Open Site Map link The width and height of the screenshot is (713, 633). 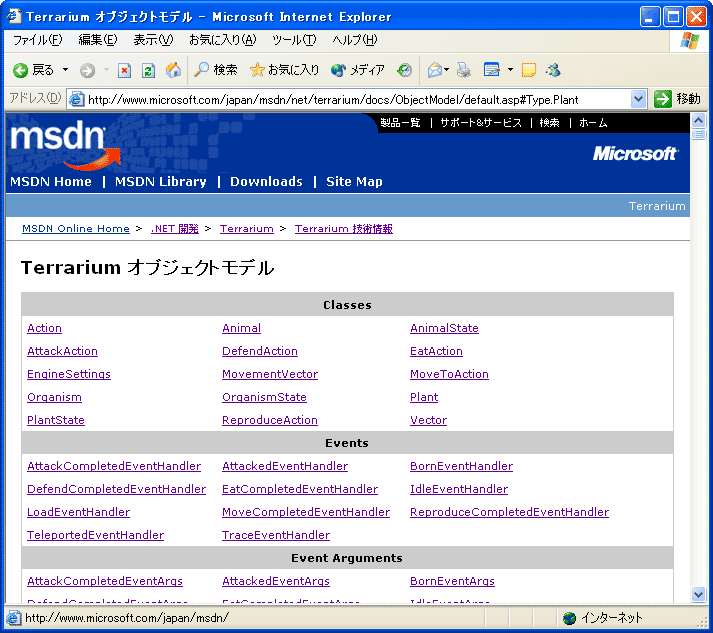coord(354,181)
